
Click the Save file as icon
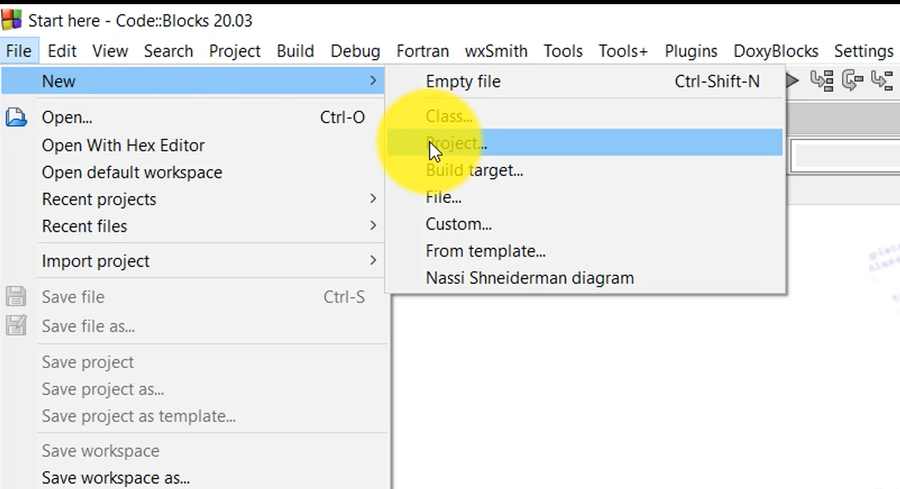16,325
